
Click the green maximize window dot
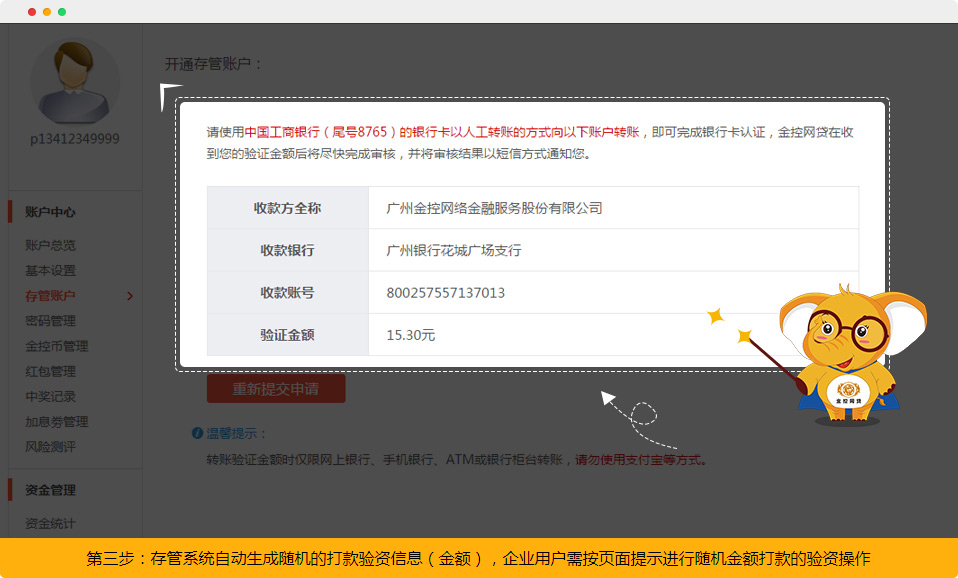62,12
